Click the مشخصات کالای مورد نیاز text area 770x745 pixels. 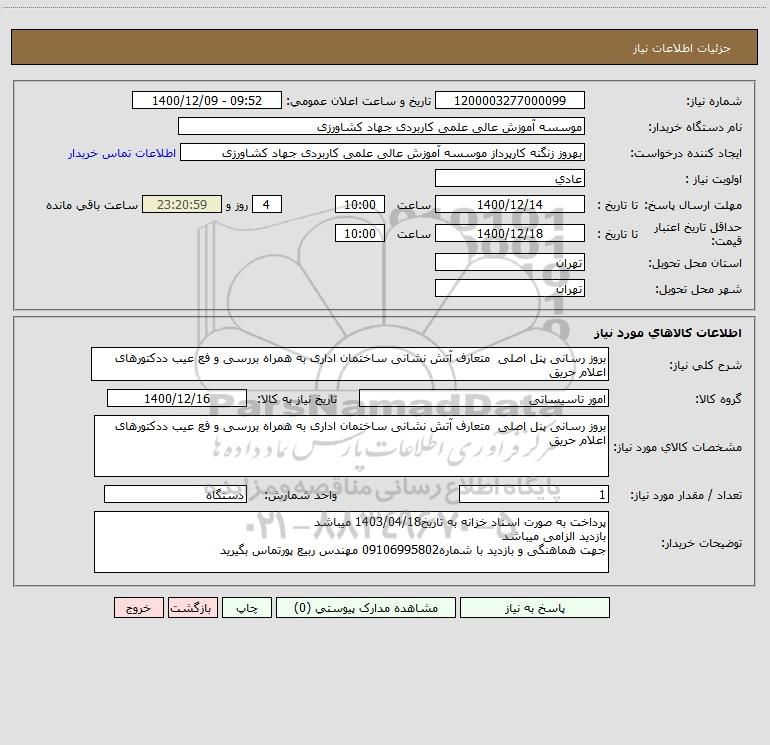(x=351, y=446)
